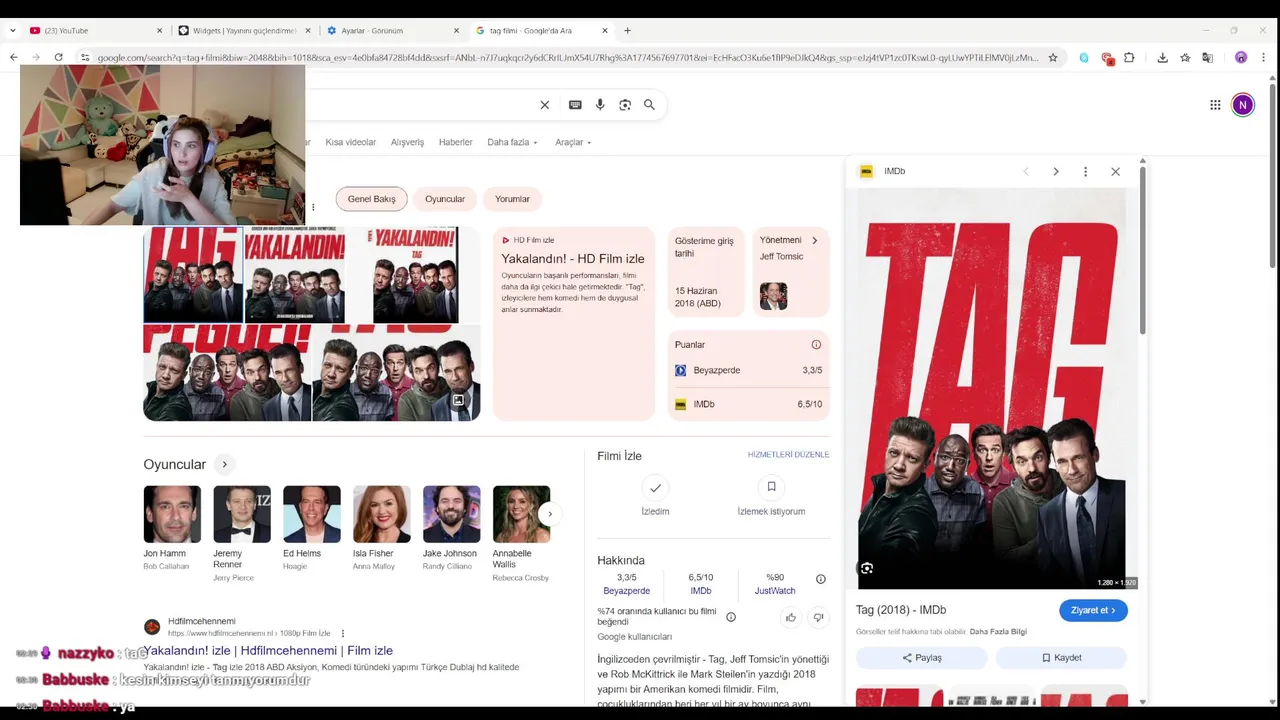Bookmark this page with star icon
Screen dimensions: 1280x720
(x=1052, y=58)
